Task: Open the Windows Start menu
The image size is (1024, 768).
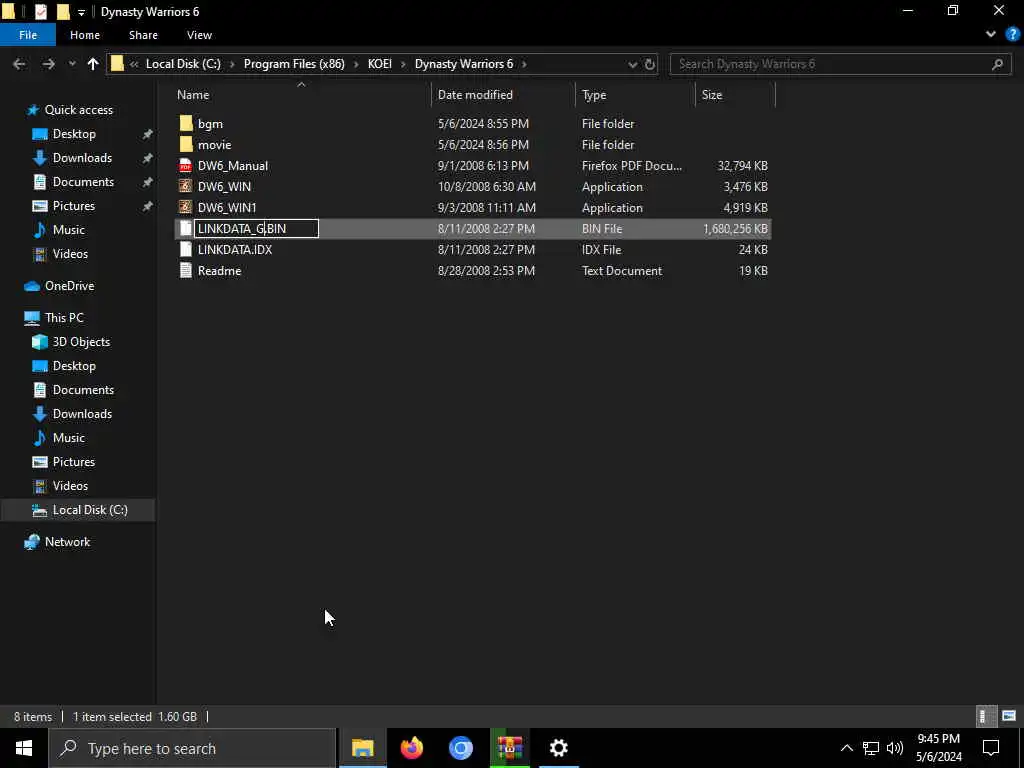Action: pos(24,748)
